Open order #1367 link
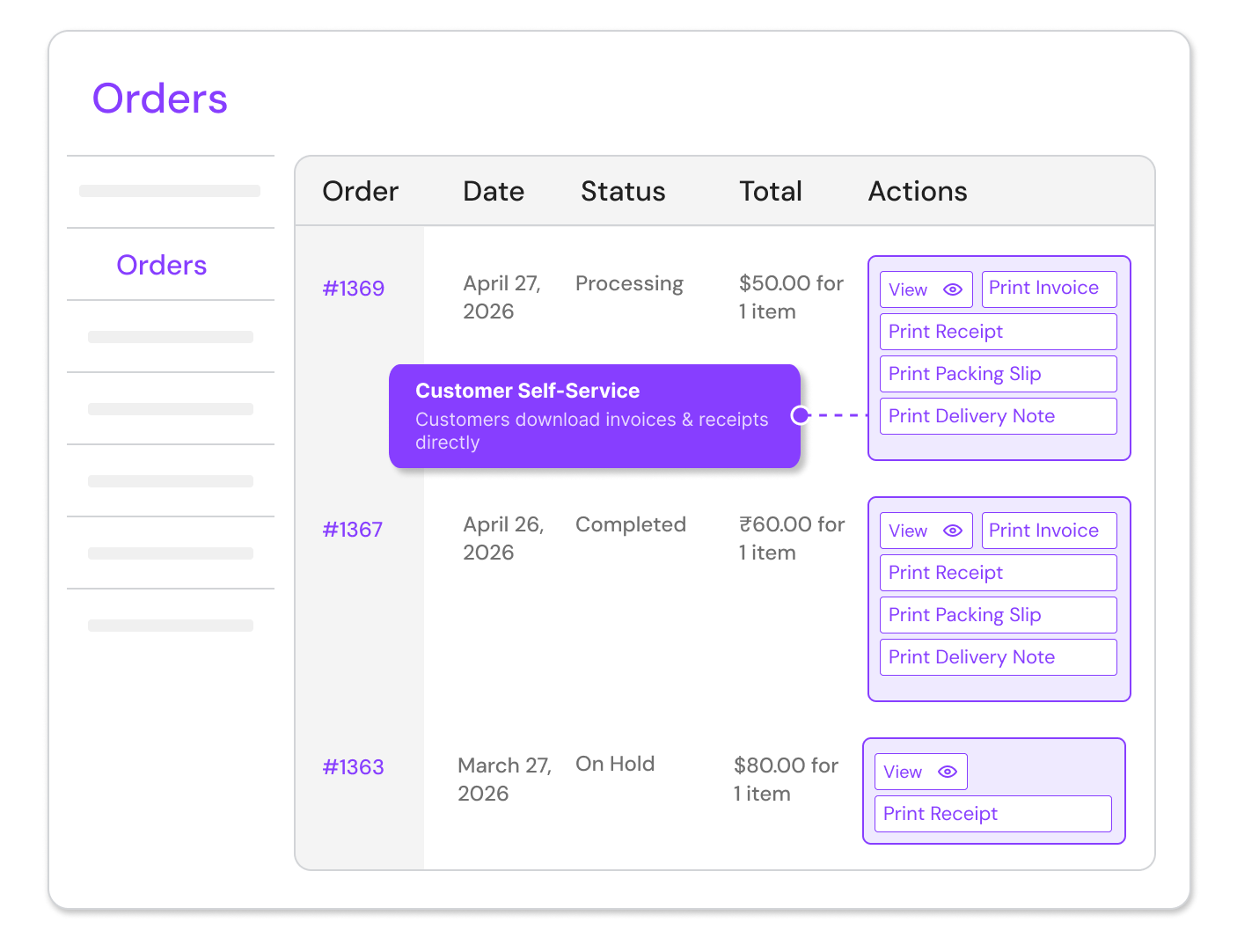Viewport: 1237px width, 952px height. click(x=352, y=530)
